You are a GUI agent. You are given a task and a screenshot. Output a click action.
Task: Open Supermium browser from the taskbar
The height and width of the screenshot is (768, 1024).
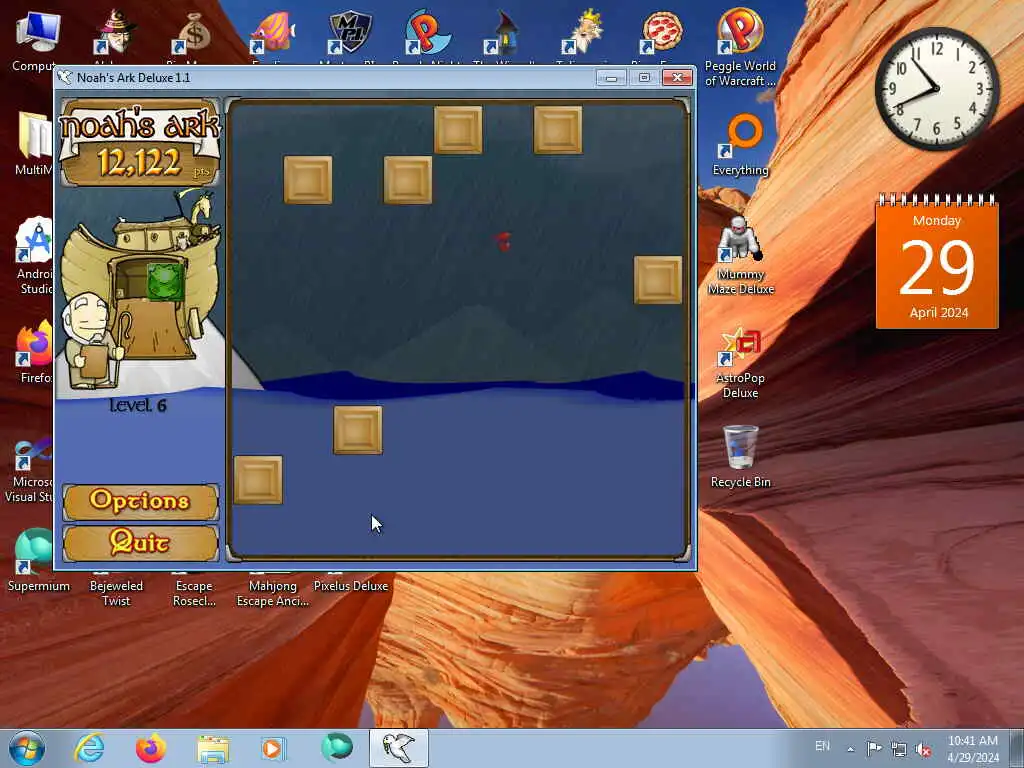(x=336, y=748)
